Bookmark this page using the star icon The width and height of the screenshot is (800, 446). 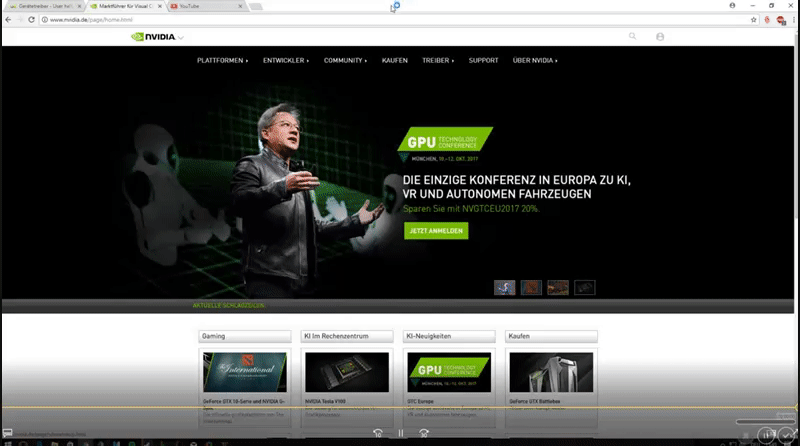pos(754,19)
